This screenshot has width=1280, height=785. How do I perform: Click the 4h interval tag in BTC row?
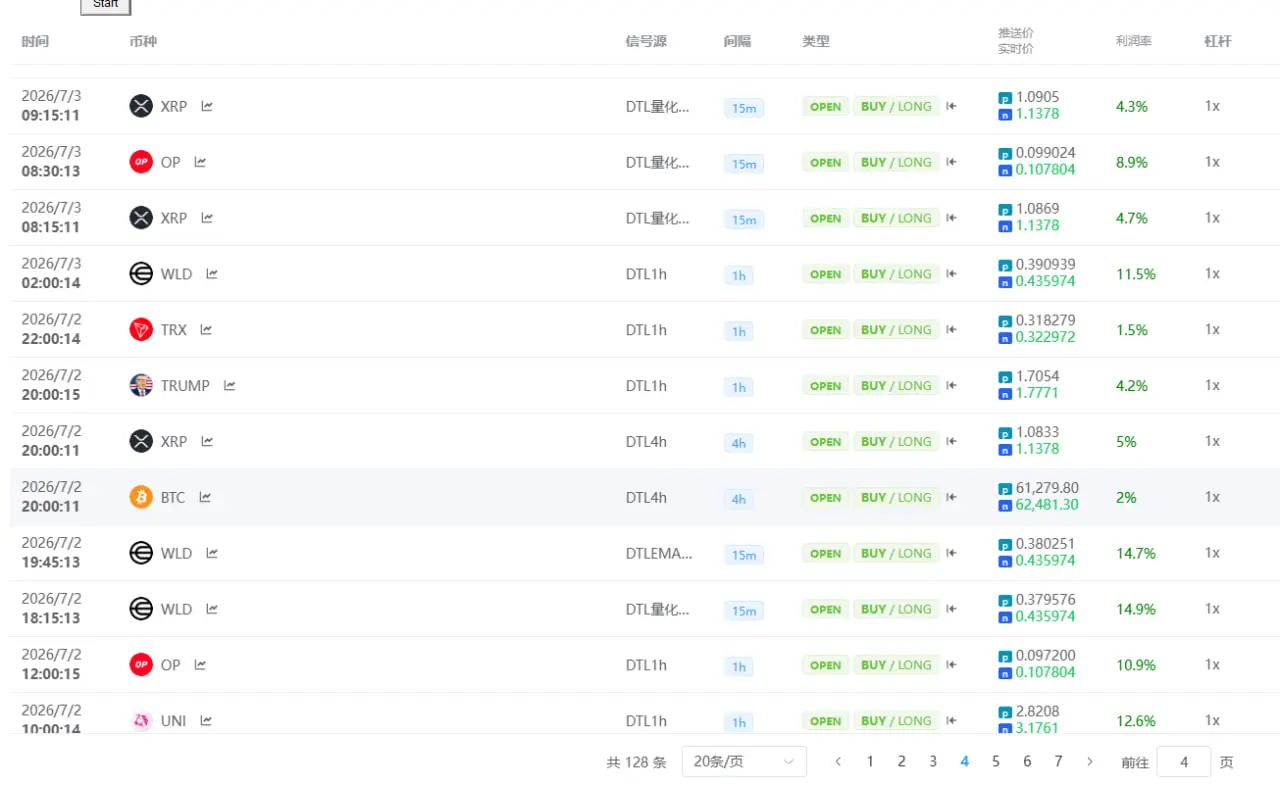point(738,499)
